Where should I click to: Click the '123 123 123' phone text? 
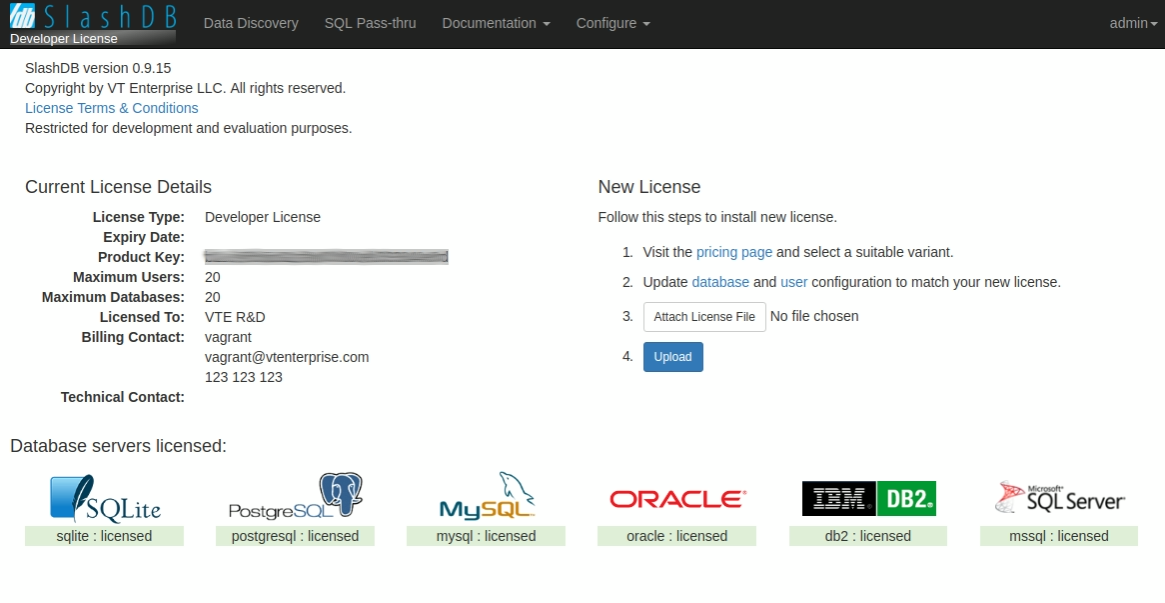pos(244,377)
